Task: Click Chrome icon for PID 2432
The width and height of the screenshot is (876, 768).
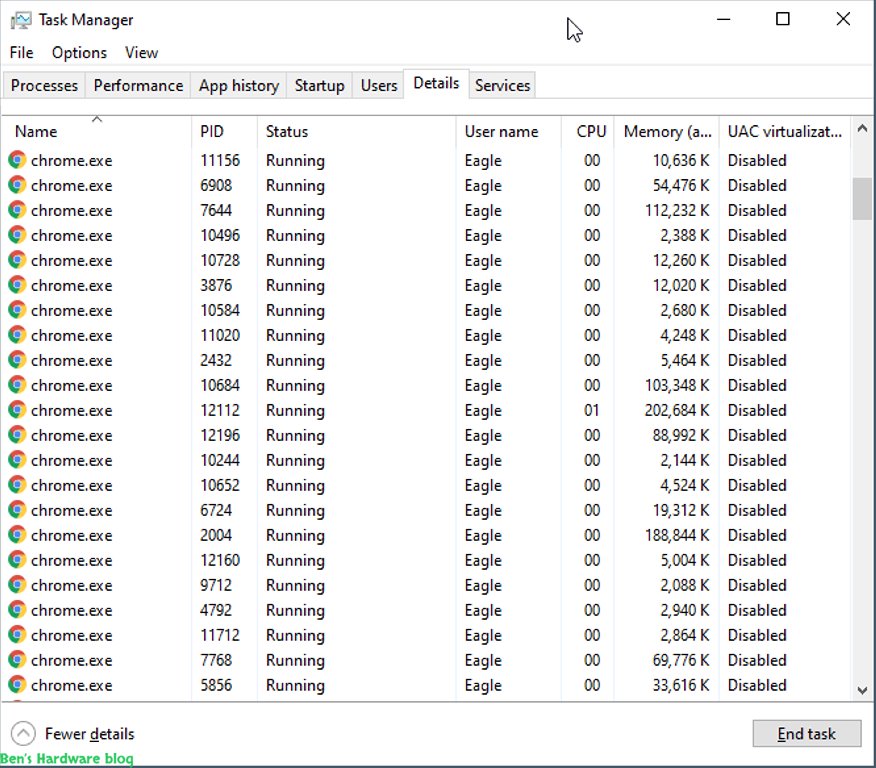Action: point(17,360)
